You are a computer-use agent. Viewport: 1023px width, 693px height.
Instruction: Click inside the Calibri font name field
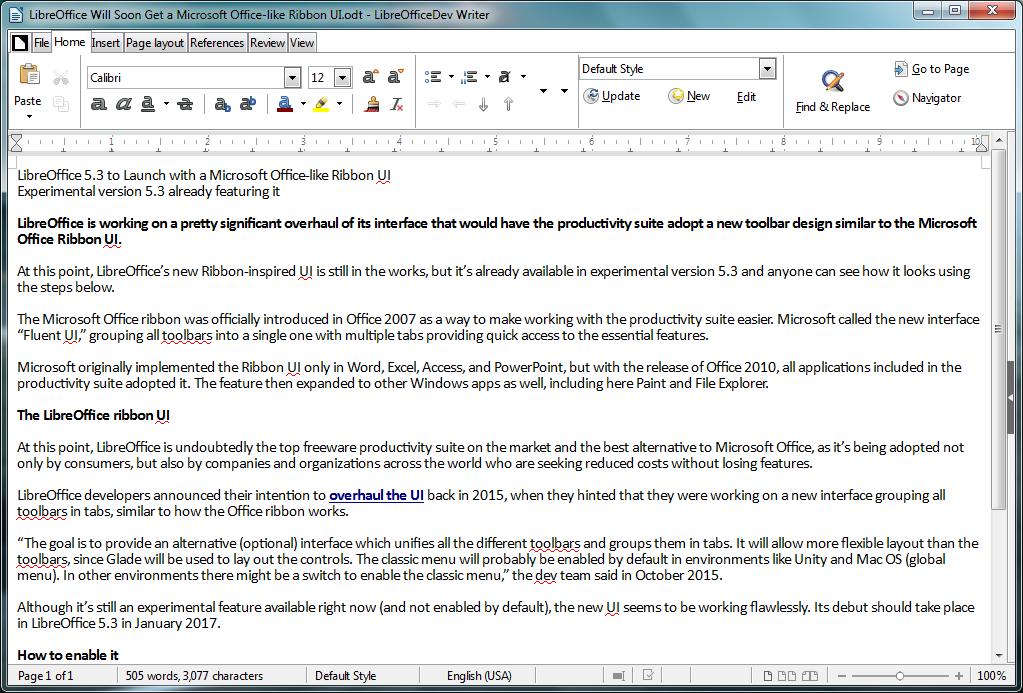pyautogui.click(x=186, y=78)
